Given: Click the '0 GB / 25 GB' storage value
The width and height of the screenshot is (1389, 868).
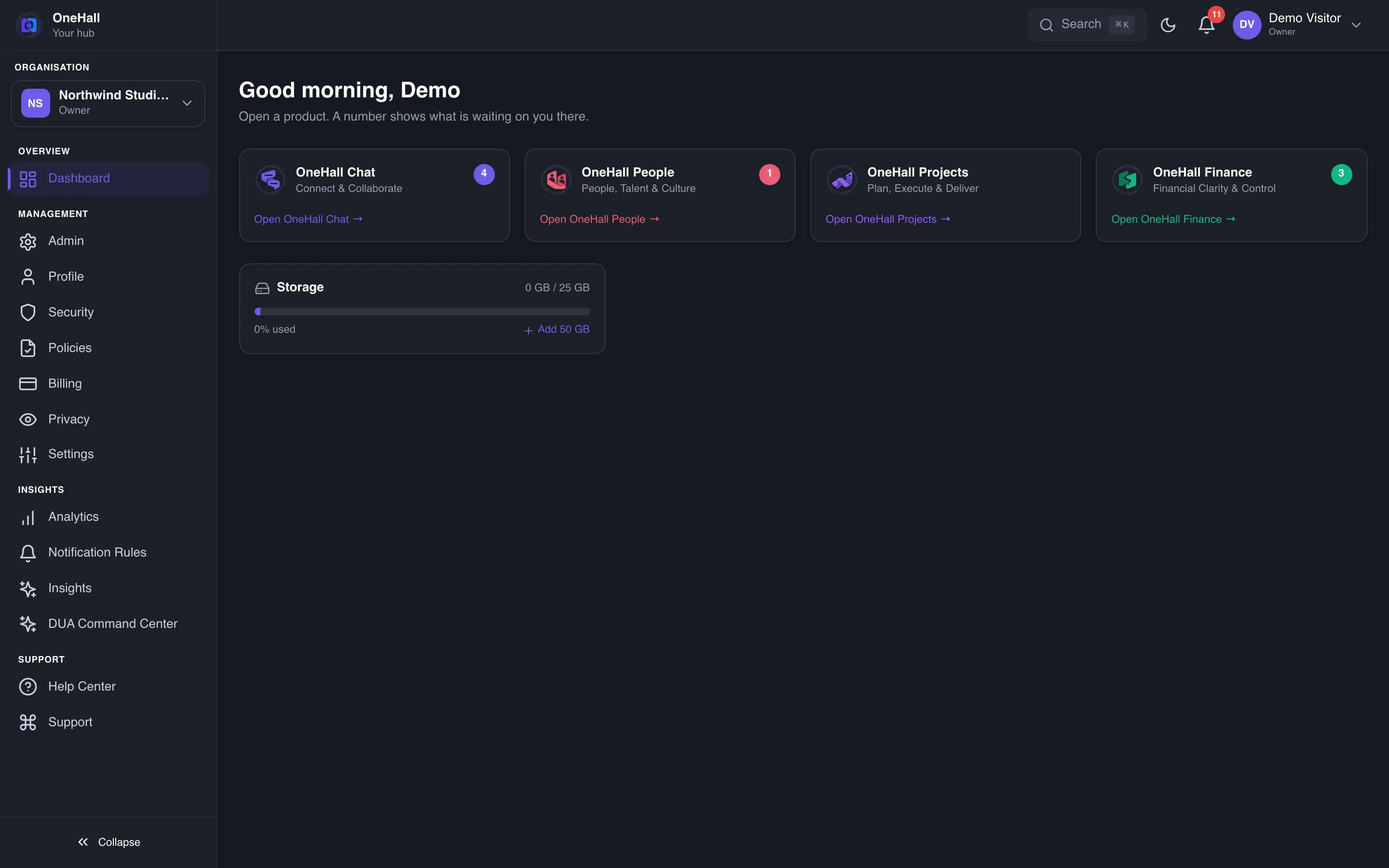Looking at the screenshot, I should coord(558,287).
